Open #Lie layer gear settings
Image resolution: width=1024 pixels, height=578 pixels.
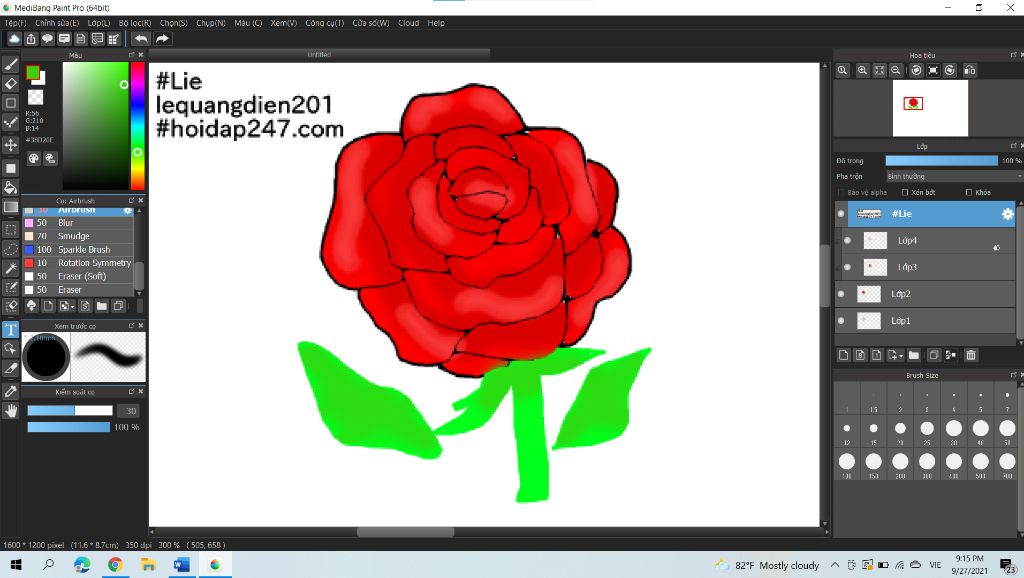coord(1007,214)
